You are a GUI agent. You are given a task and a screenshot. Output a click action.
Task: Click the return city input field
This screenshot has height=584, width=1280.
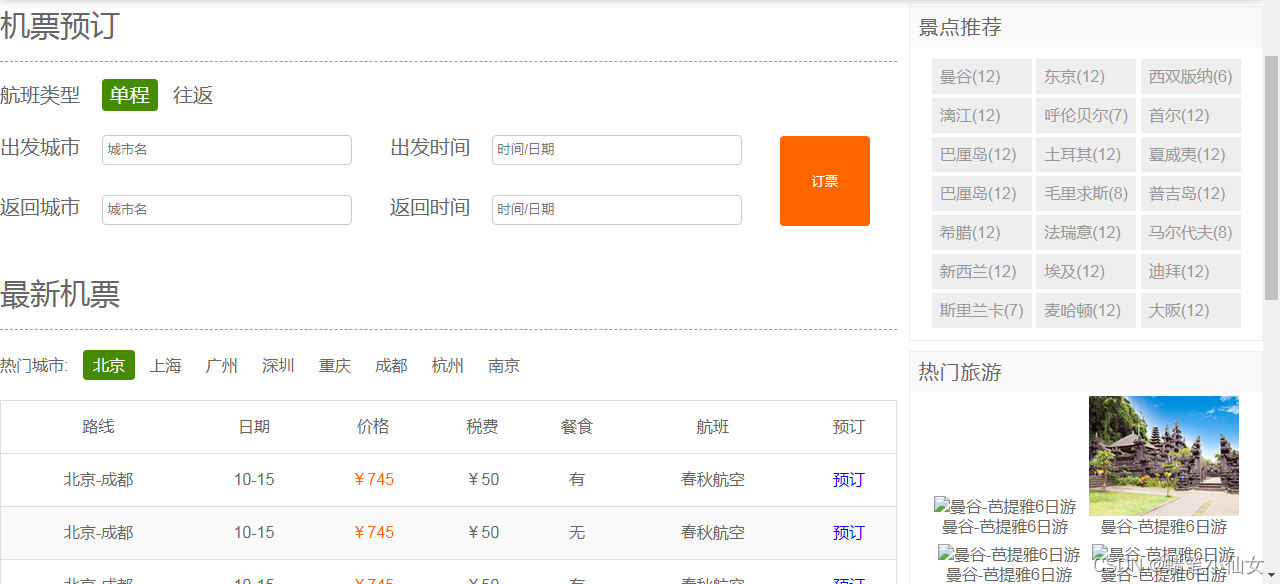pyautogui.click(x=226, y=209)
